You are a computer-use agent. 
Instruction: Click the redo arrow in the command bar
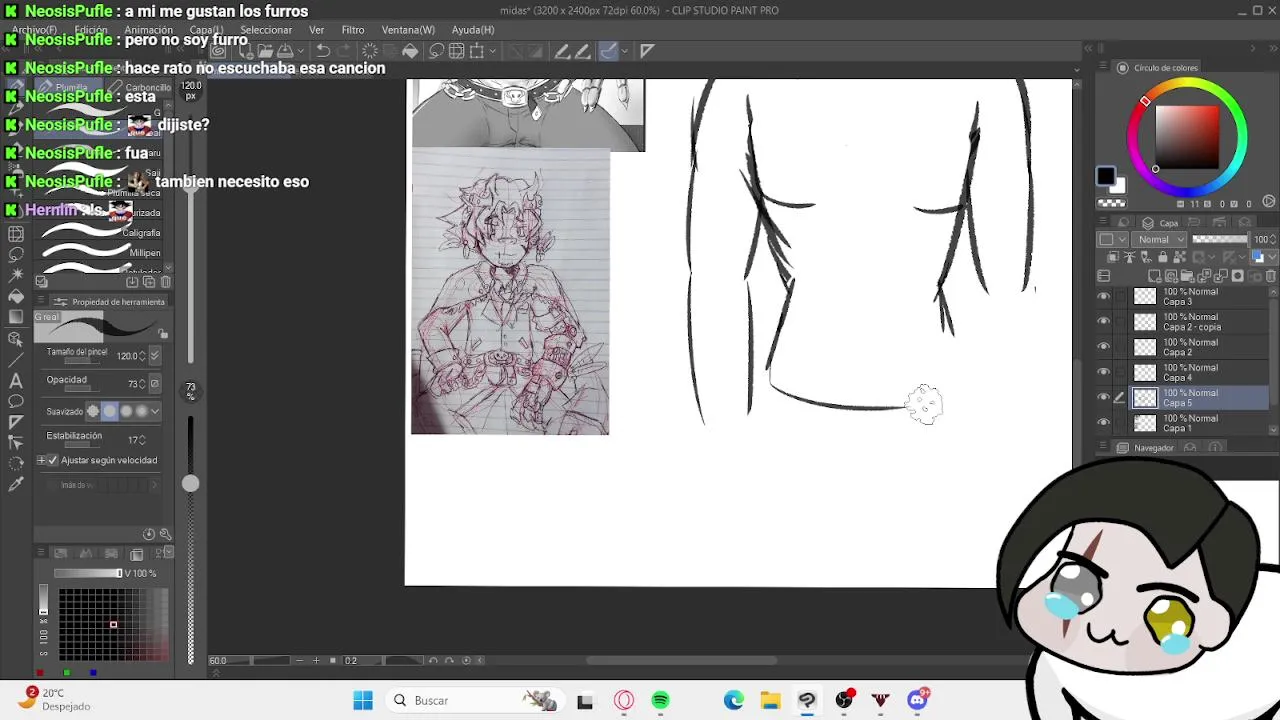[x=343, y=51]
